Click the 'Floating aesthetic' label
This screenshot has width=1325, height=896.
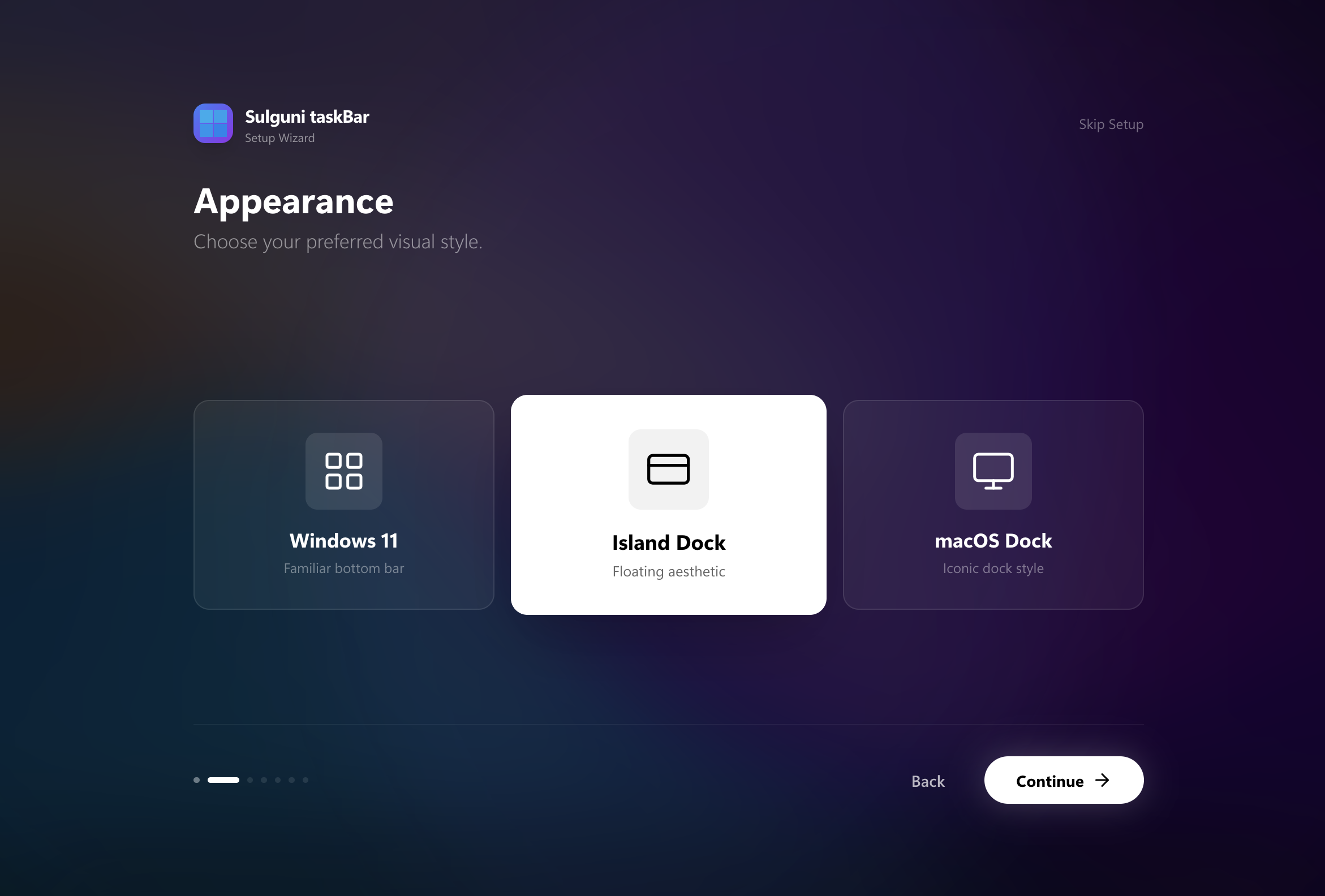click(x=668, y=571)
